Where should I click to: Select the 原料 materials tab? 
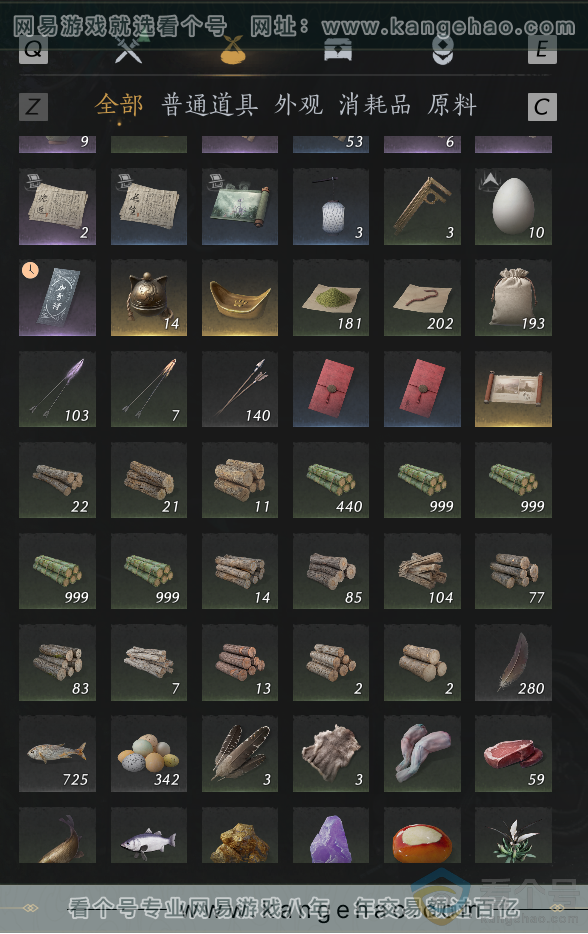(x=452, y=105)
